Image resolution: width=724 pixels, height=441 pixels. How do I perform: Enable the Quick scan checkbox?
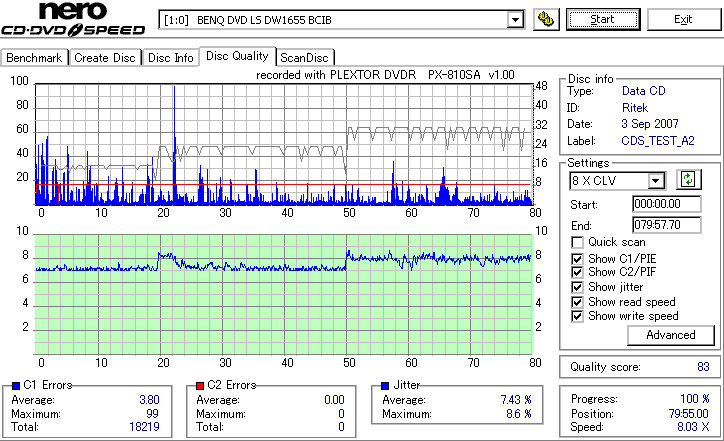(577, 242)
